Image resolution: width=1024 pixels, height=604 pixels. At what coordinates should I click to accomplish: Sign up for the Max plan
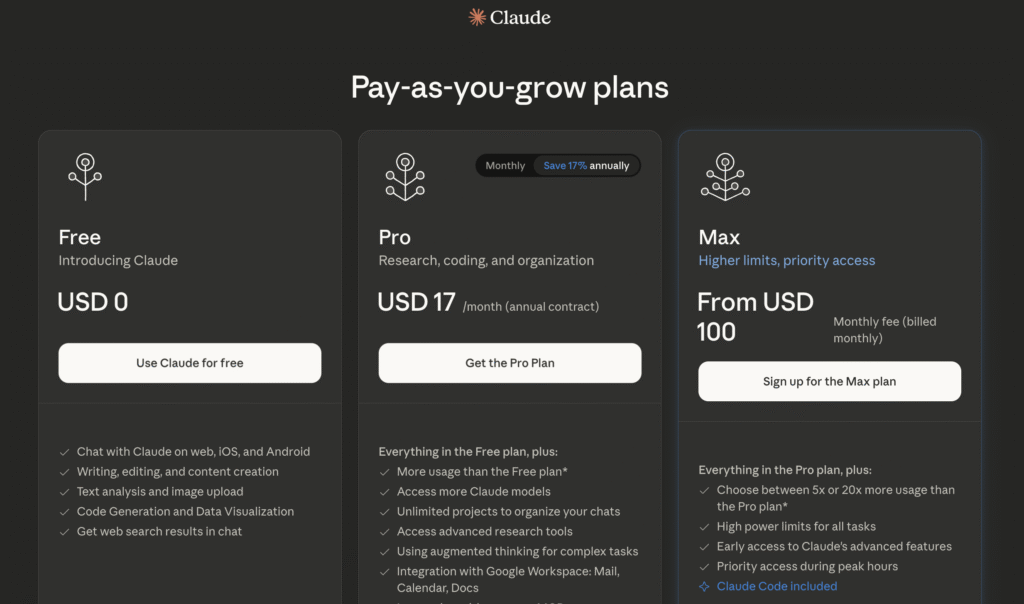tap(829, 381)
